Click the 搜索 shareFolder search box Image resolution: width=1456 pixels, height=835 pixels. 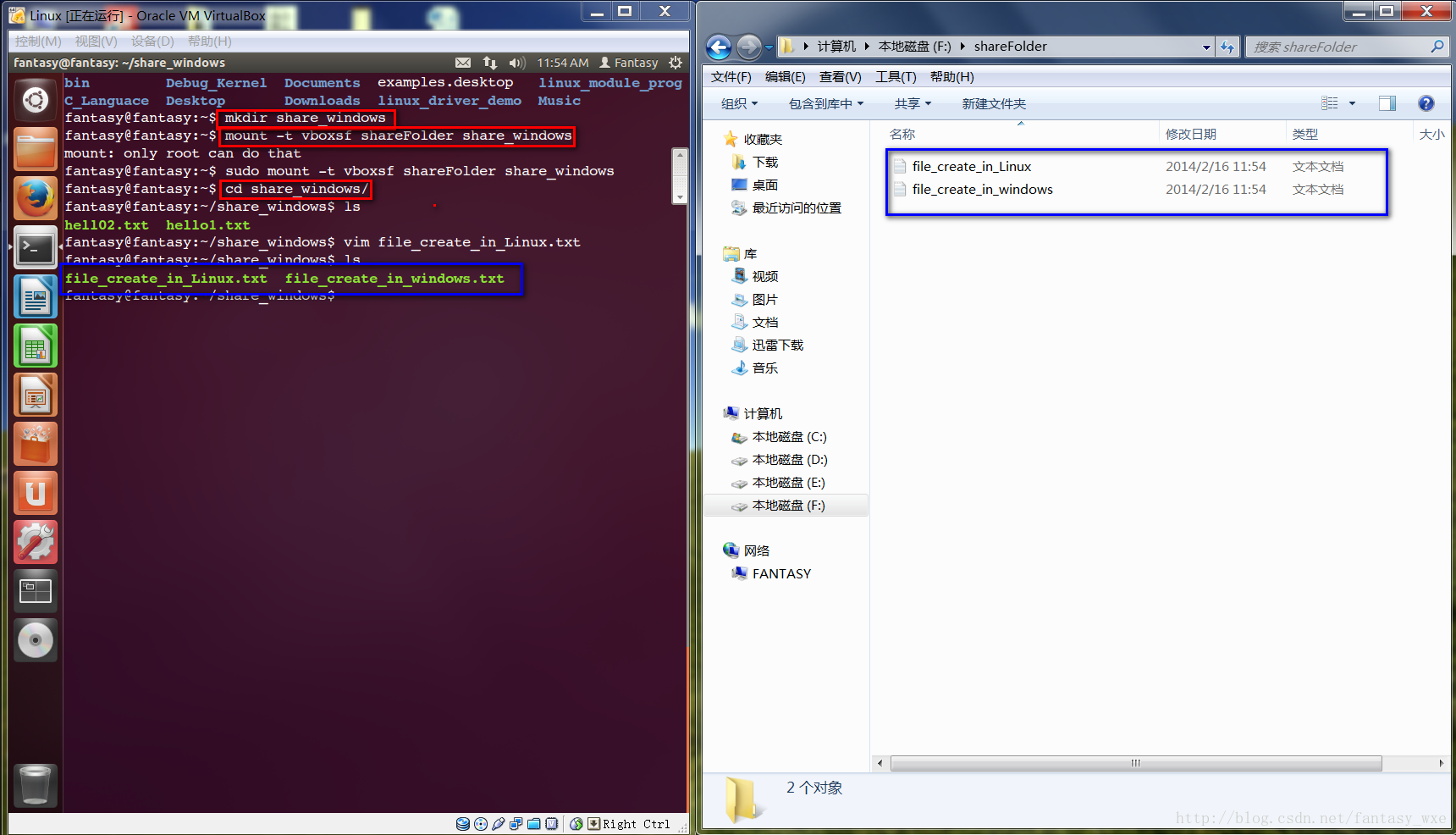pyautogui.click(x=1347, y=47)
